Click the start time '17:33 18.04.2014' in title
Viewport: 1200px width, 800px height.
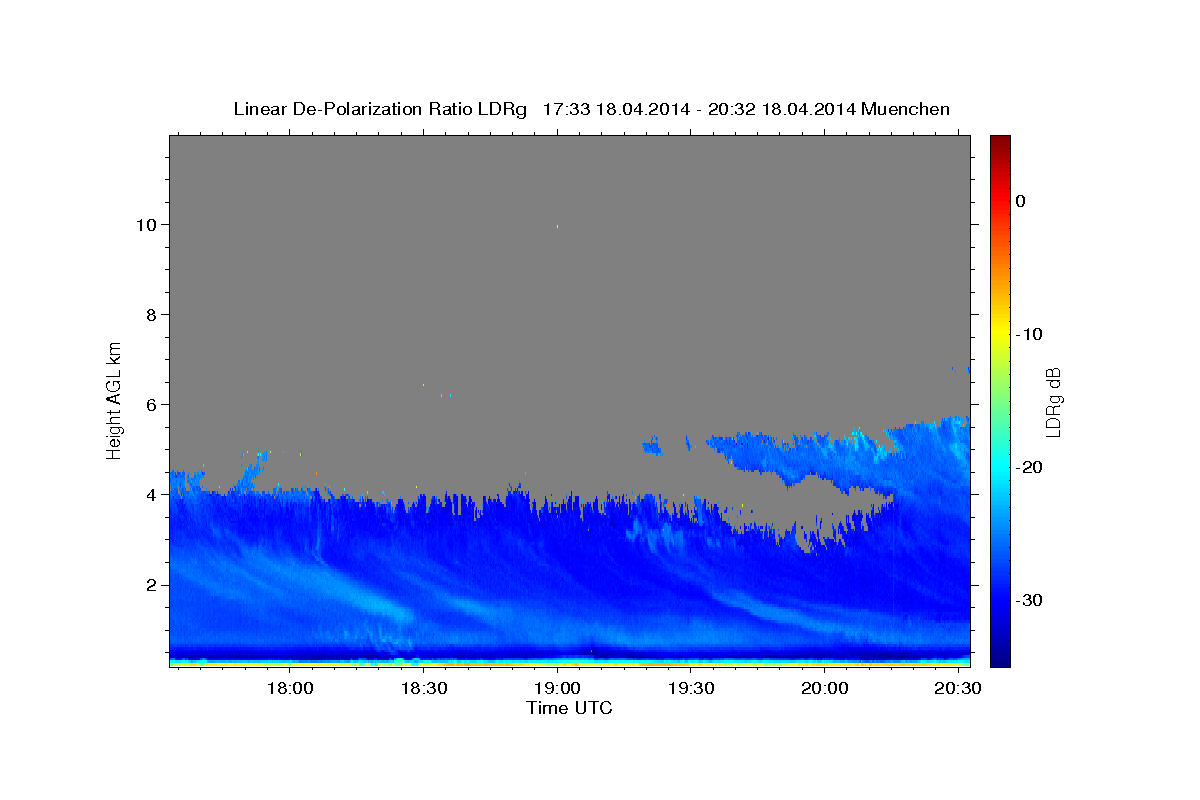(x=615, y=109)
